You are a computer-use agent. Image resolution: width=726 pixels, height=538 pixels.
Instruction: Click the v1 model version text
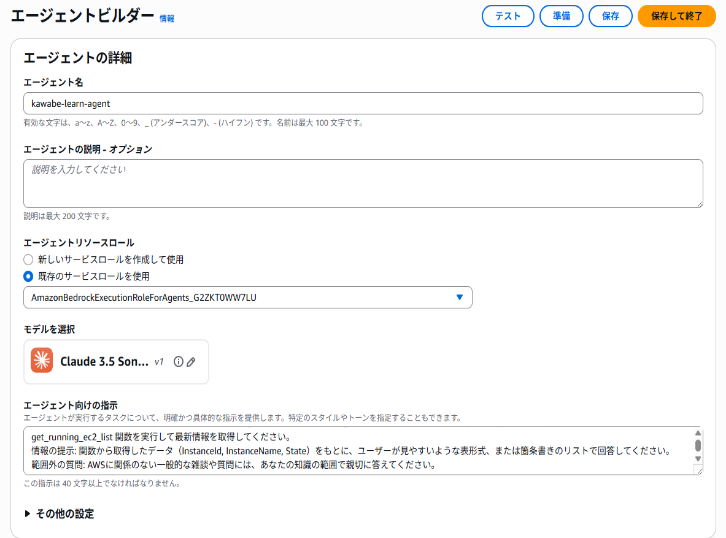click(159, 362)
